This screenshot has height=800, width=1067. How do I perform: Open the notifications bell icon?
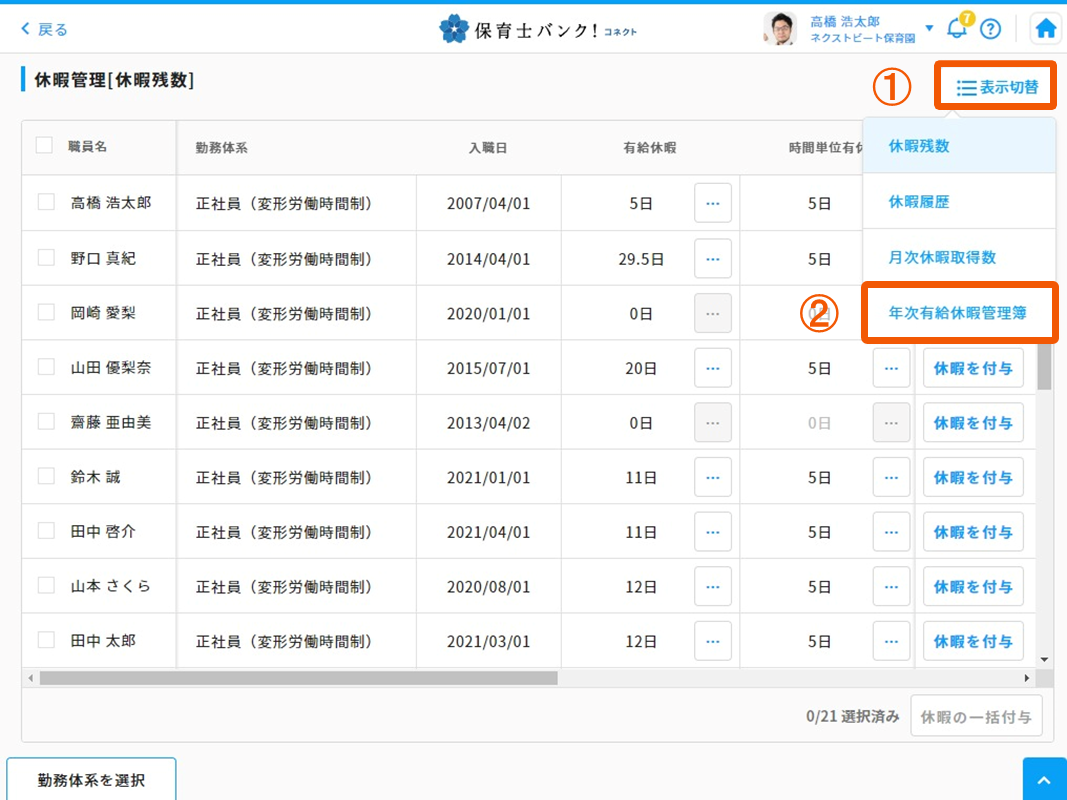click(x=957, y=28)
